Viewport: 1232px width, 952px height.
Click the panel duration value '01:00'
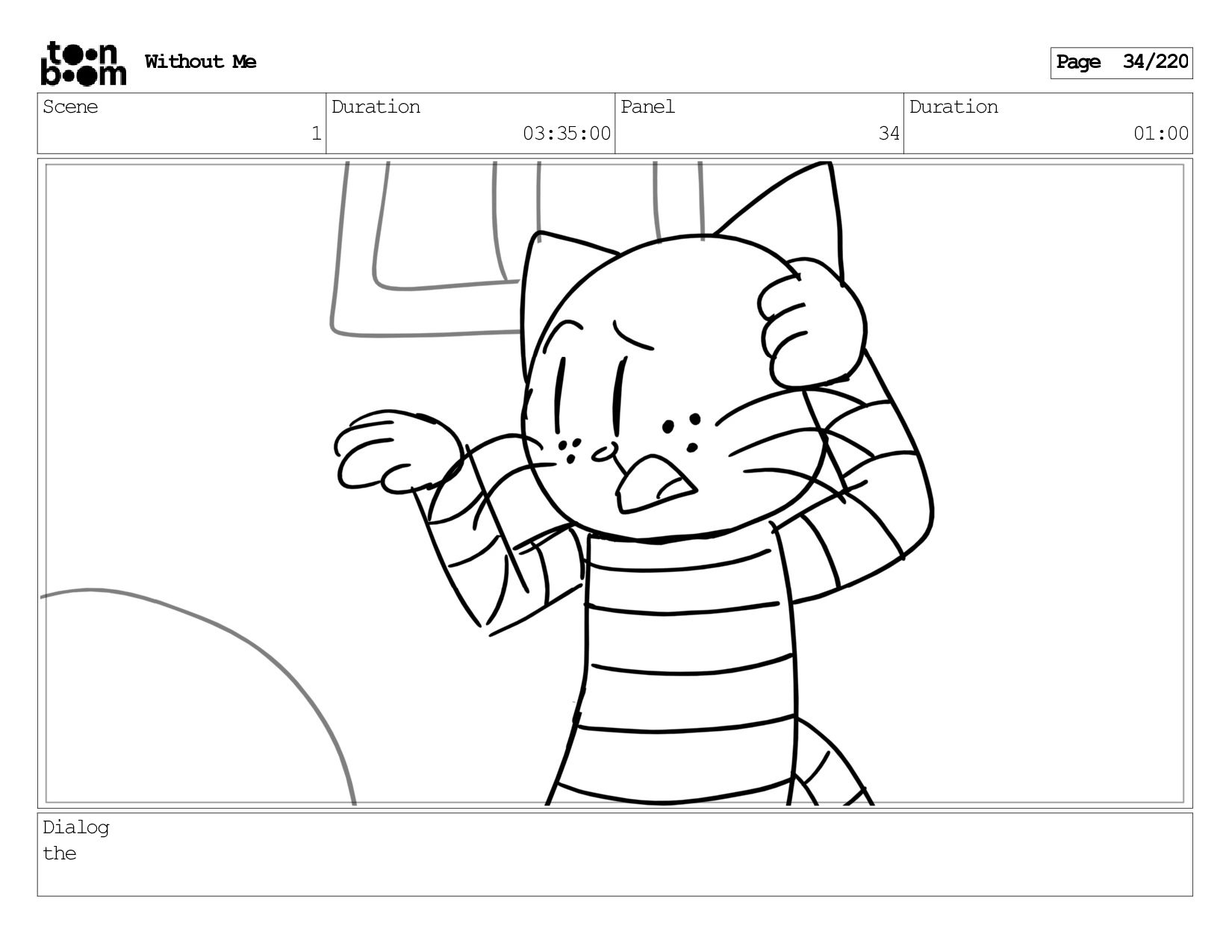pos(1161,134)
